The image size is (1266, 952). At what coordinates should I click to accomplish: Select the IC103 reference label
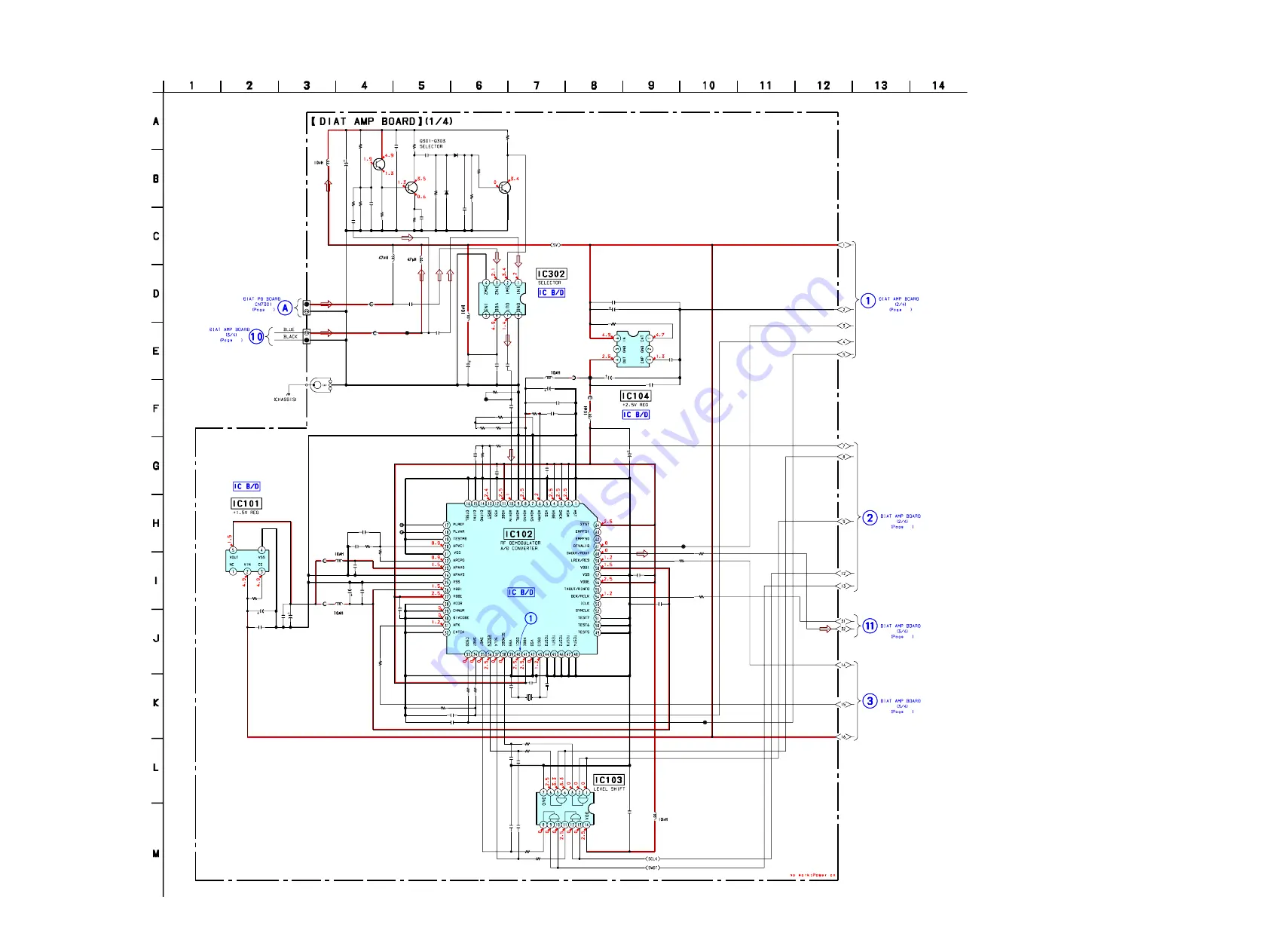click(x=609, y=780)
